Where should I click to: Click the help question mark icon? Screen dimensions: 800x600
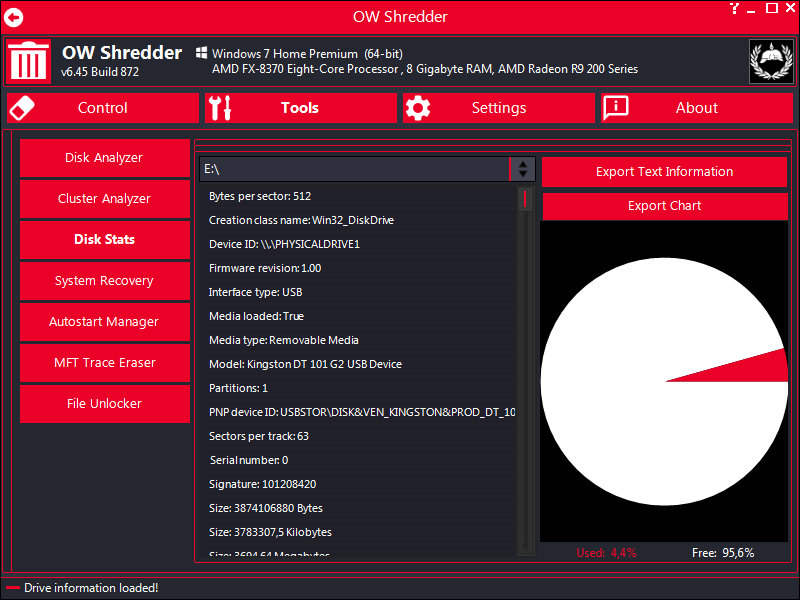pos(734,8)
